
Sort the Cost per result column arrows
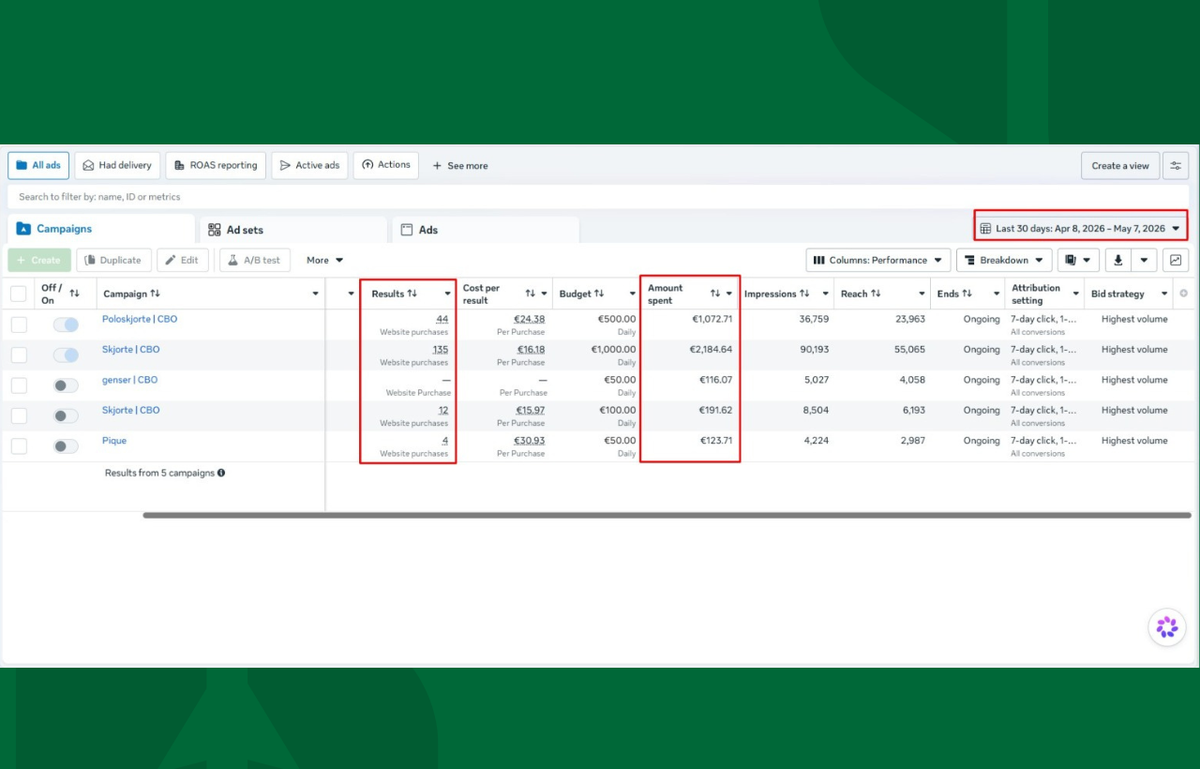[530, 294]
